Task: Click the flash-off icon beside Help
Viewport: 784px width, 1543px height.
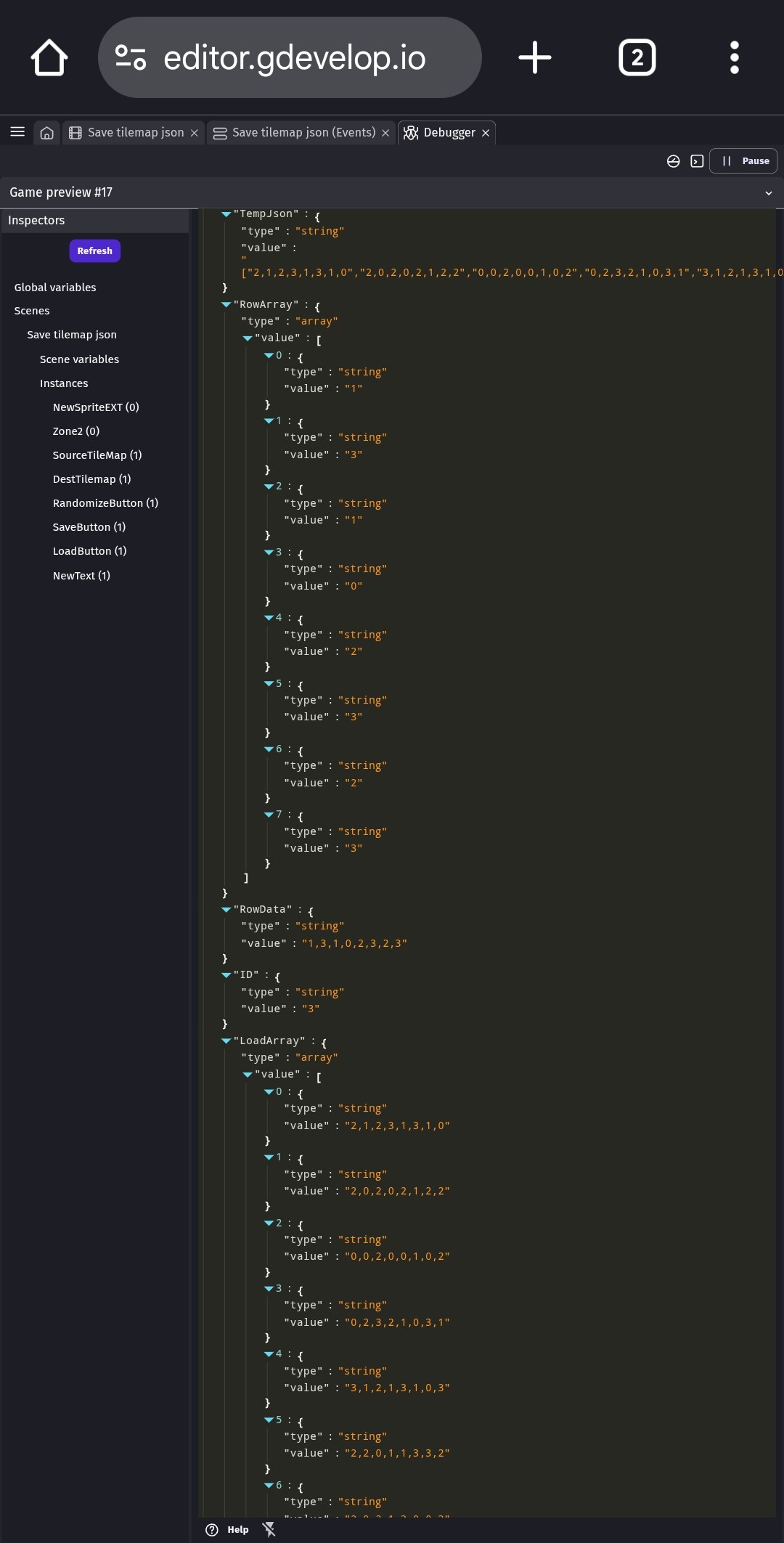Action: (269, 1529)
